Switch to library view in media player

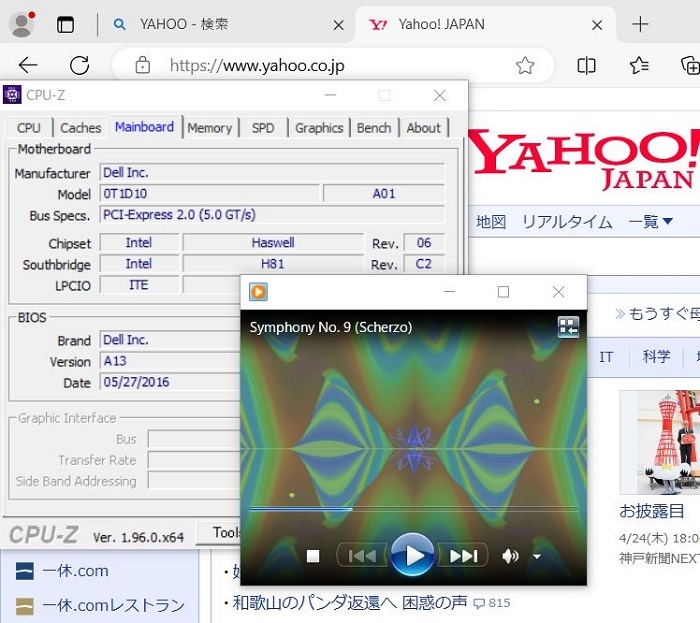568,327
